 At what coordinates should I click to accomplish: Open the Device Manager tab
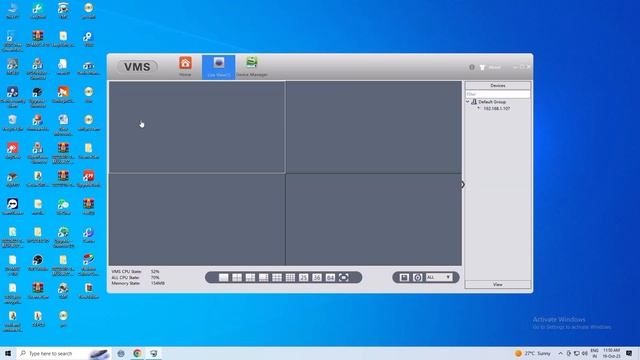tap(252, 67)
